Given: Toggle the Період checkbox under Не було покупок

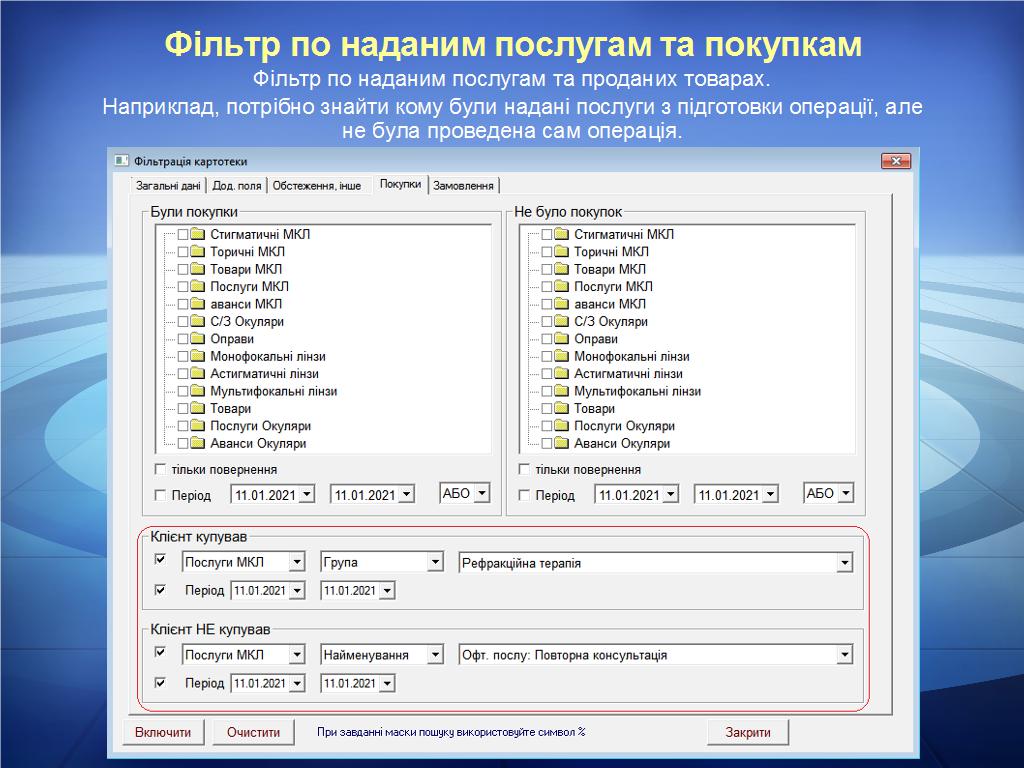Looking at the screenshot, I should click(x=524, y=495).
